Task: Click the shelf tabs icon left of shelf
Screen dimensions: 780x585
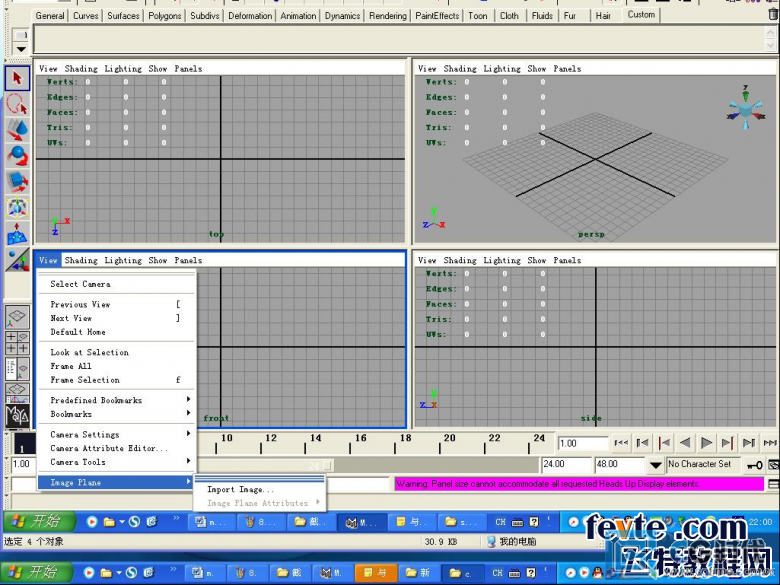Action: [20, 35]
